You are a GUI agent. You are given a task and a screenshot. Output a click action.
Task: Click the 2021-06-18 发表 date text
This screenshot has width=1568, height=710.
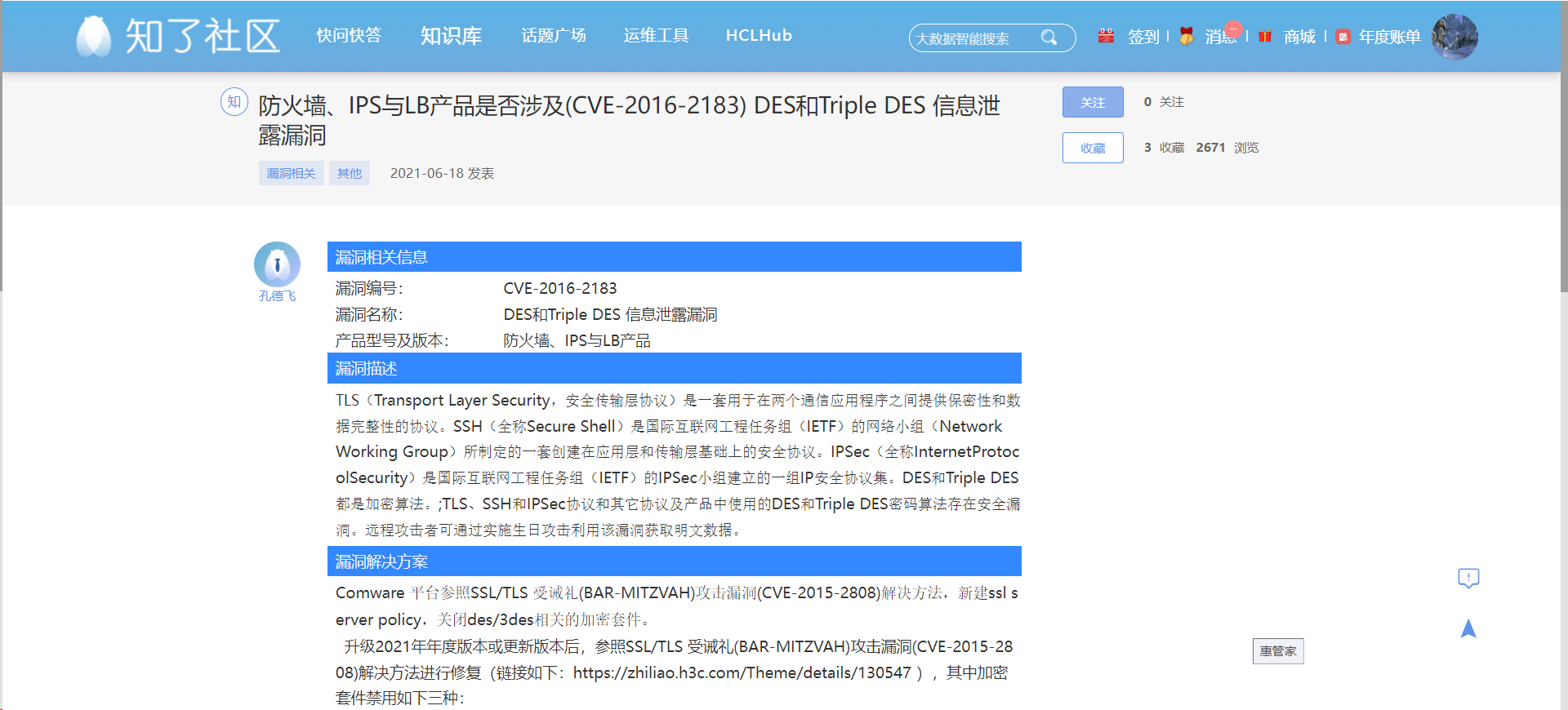(442, 173)
